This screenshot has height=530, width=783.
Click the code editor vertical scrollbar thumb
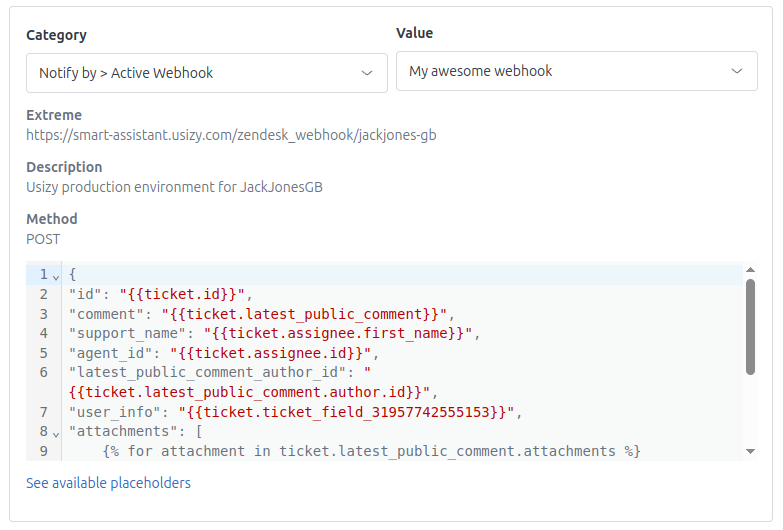point(750,327)
